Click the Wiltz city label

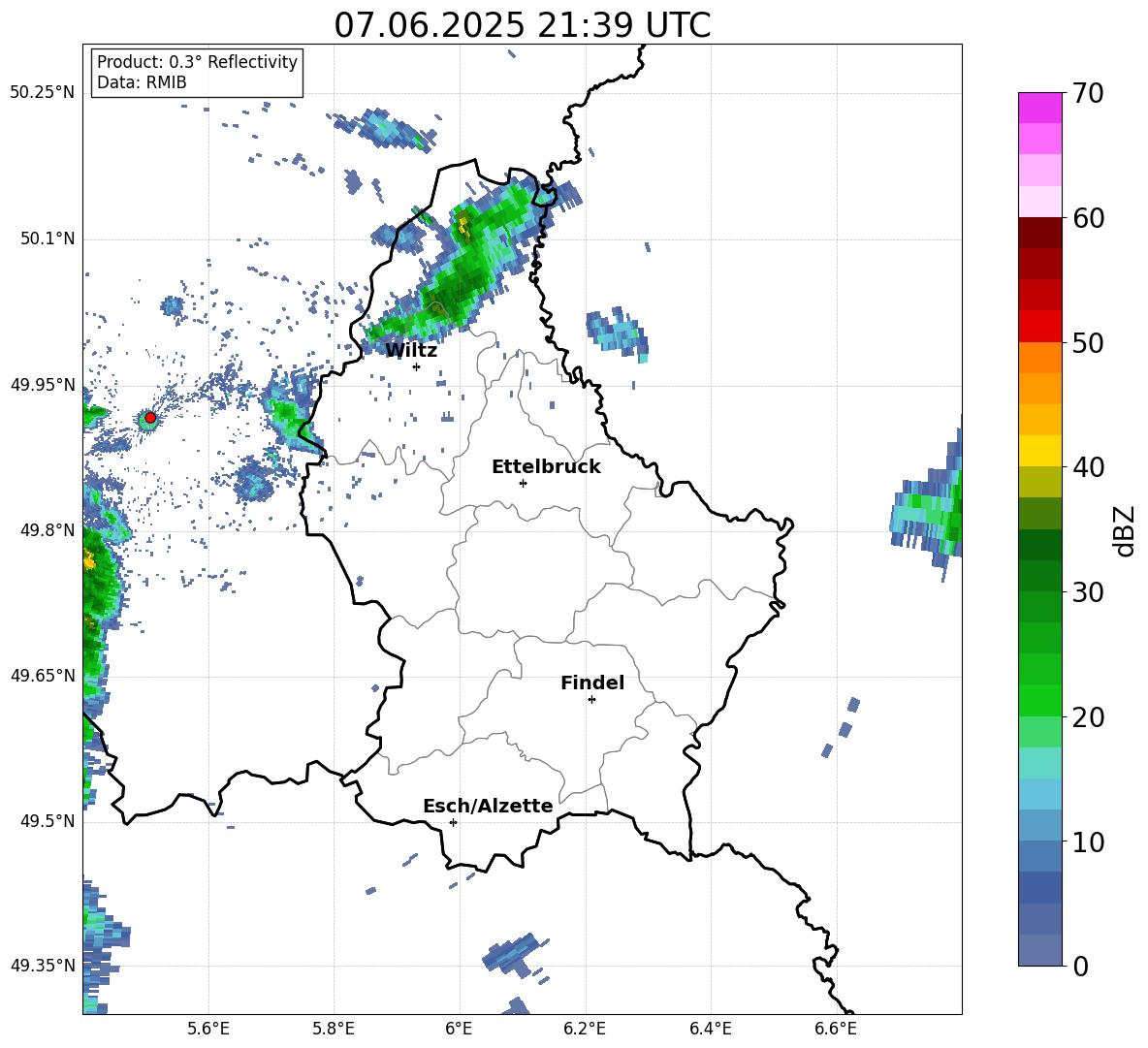(411, 351)
